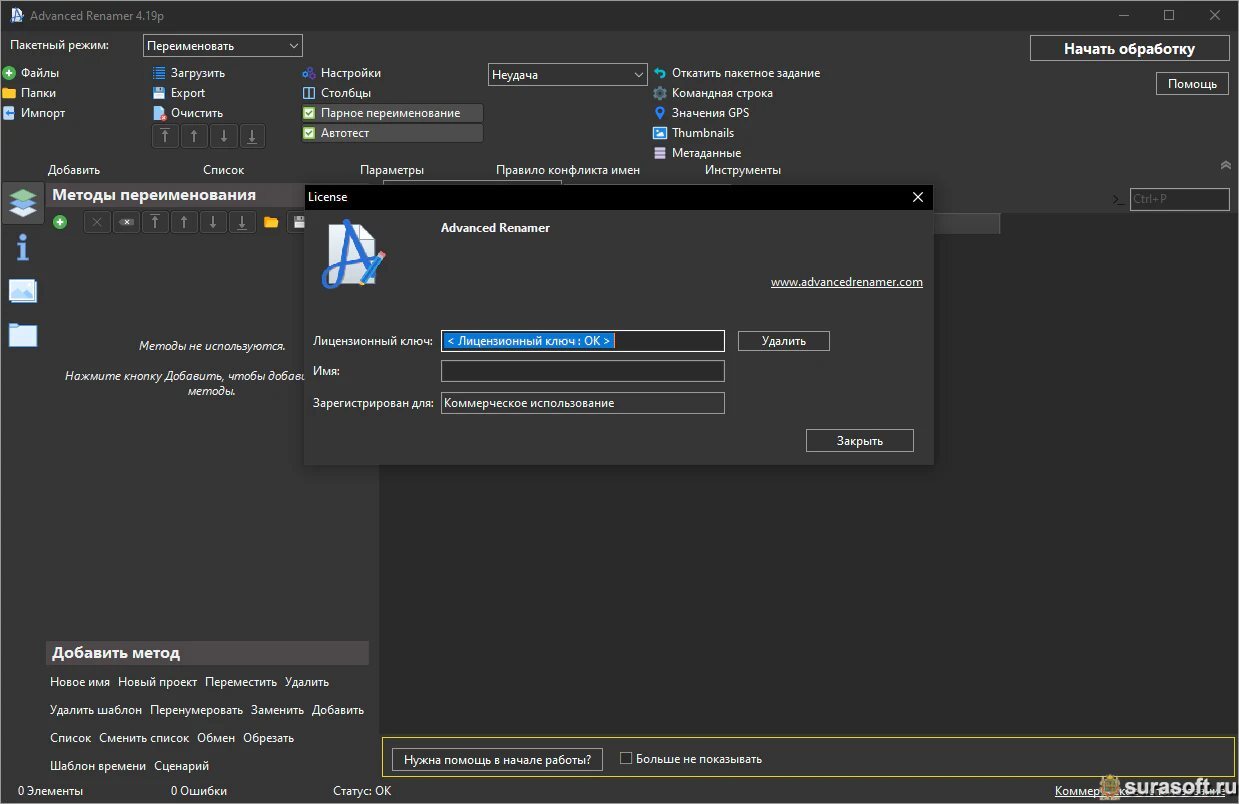The image size is (1239, 804).
Task: Click Очистить to clear the list
Action: pyautogui.click(x=196, y=113)
